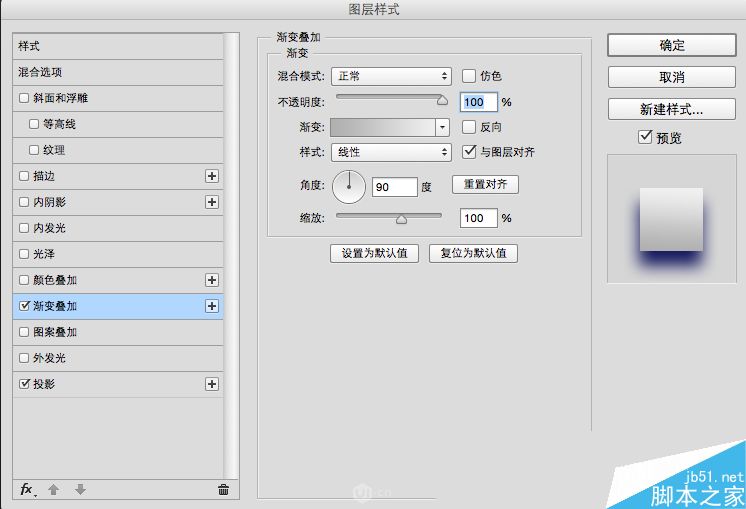746x509 pixels.
Task: Toggle 仿色 dither checkbox
Action: 469,76
